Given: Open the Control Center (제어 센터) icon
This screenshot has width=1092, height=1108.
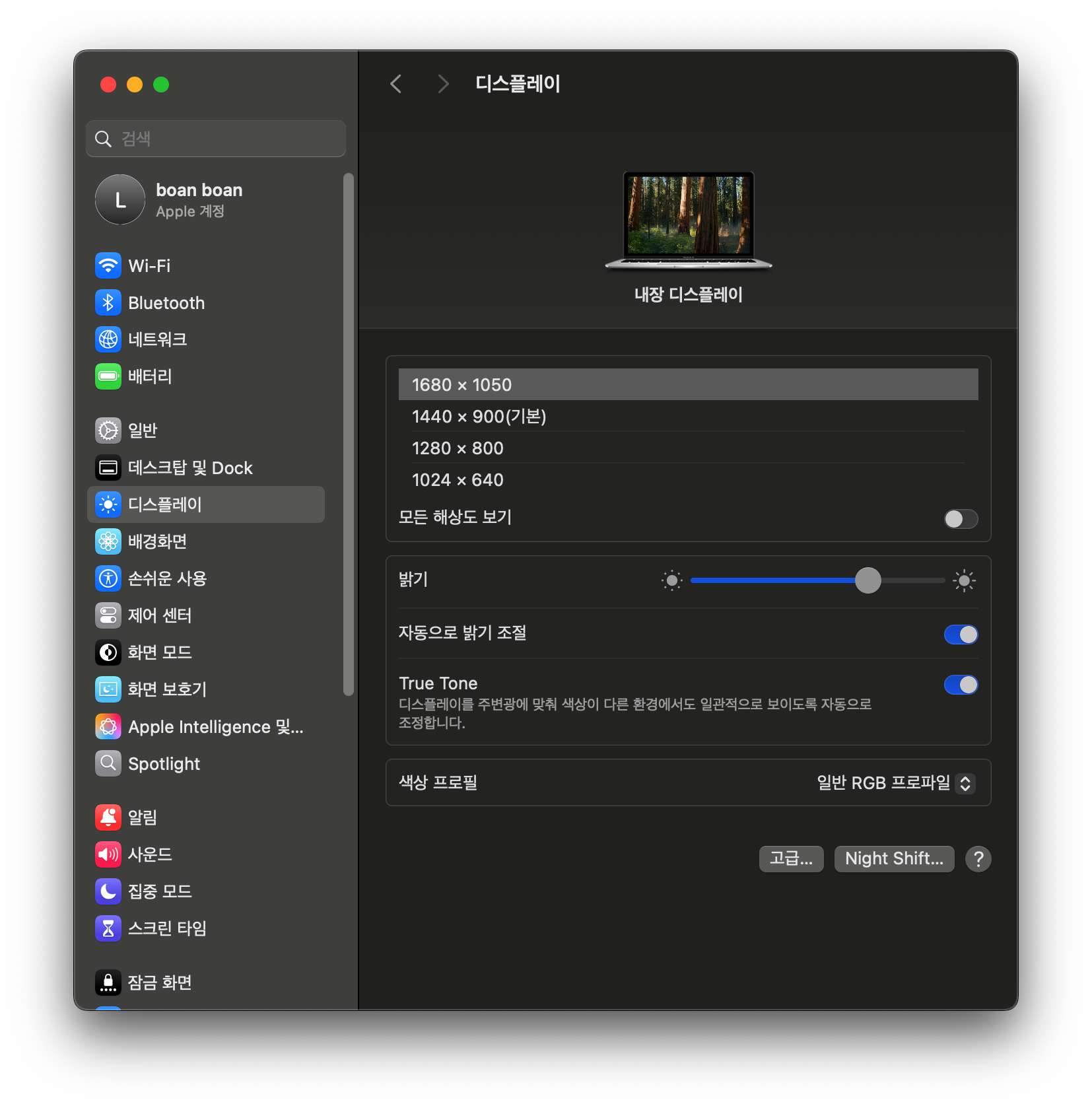Looking at the screenshot, I should 108,615.
